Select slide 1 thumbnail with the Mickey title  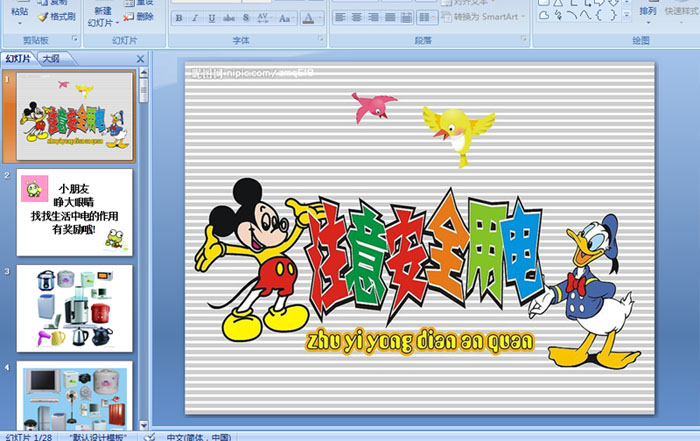[75, 116]
